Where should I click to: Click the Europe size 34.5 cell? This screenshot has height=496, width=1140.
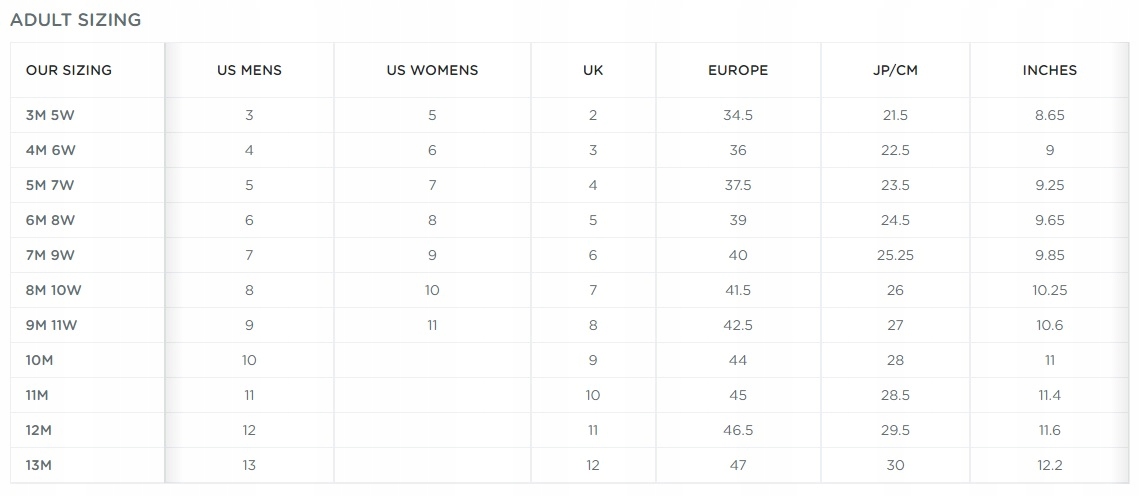point(738,115)
